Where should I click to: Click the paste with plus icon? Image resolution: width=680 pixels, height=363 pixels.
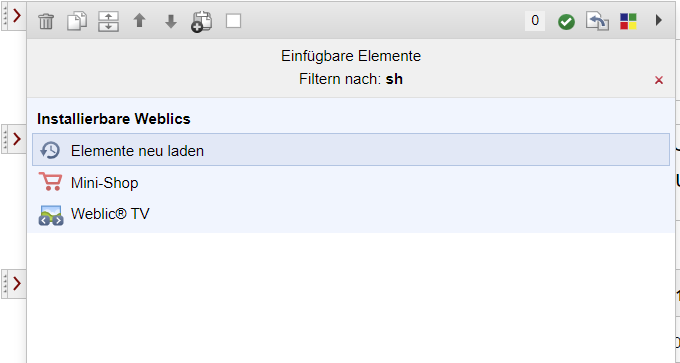pyautogui.click(x=202, y=21)
